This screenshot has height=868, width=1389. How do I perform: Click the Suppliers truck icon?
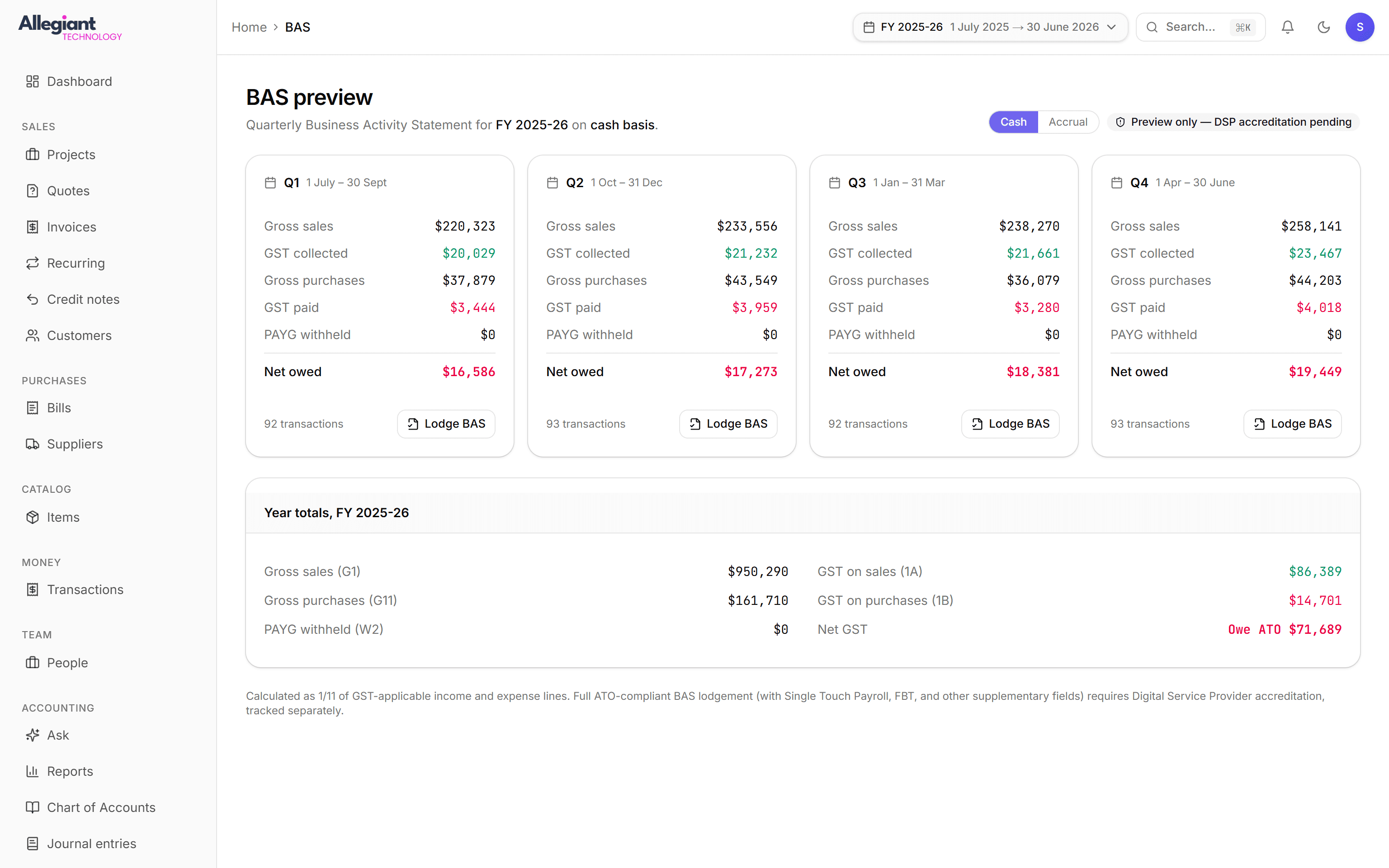pyautogui.click(x=32, y=444)
